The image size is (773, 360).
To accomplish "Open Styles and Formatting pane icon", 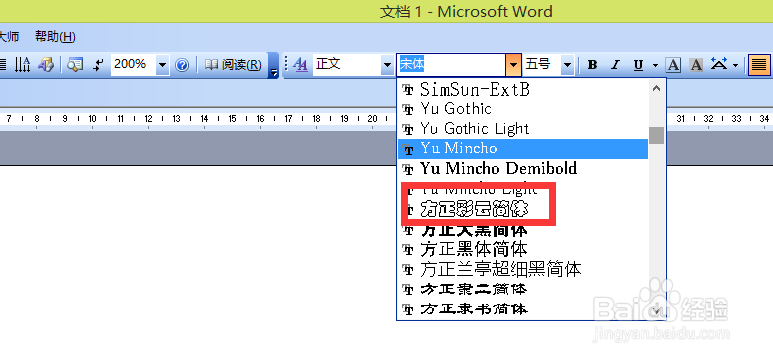I will 300,65.
